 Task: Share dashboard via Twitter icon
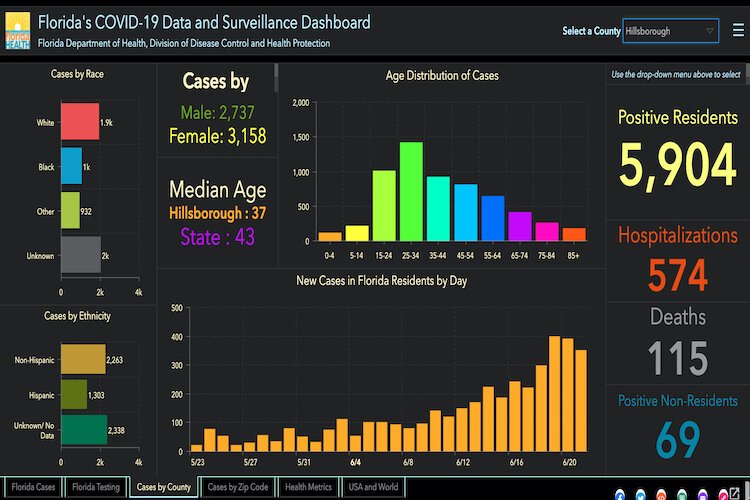click(x=640, y=494)
